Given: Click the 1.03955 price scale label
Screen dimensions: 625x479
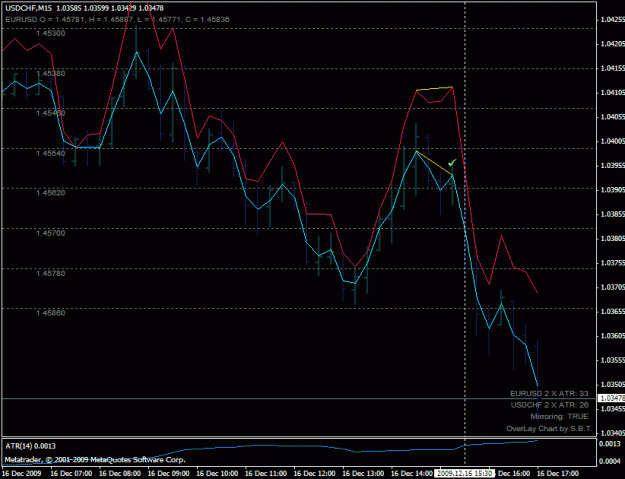Looking at the screenshot, I should pos(613,165).
